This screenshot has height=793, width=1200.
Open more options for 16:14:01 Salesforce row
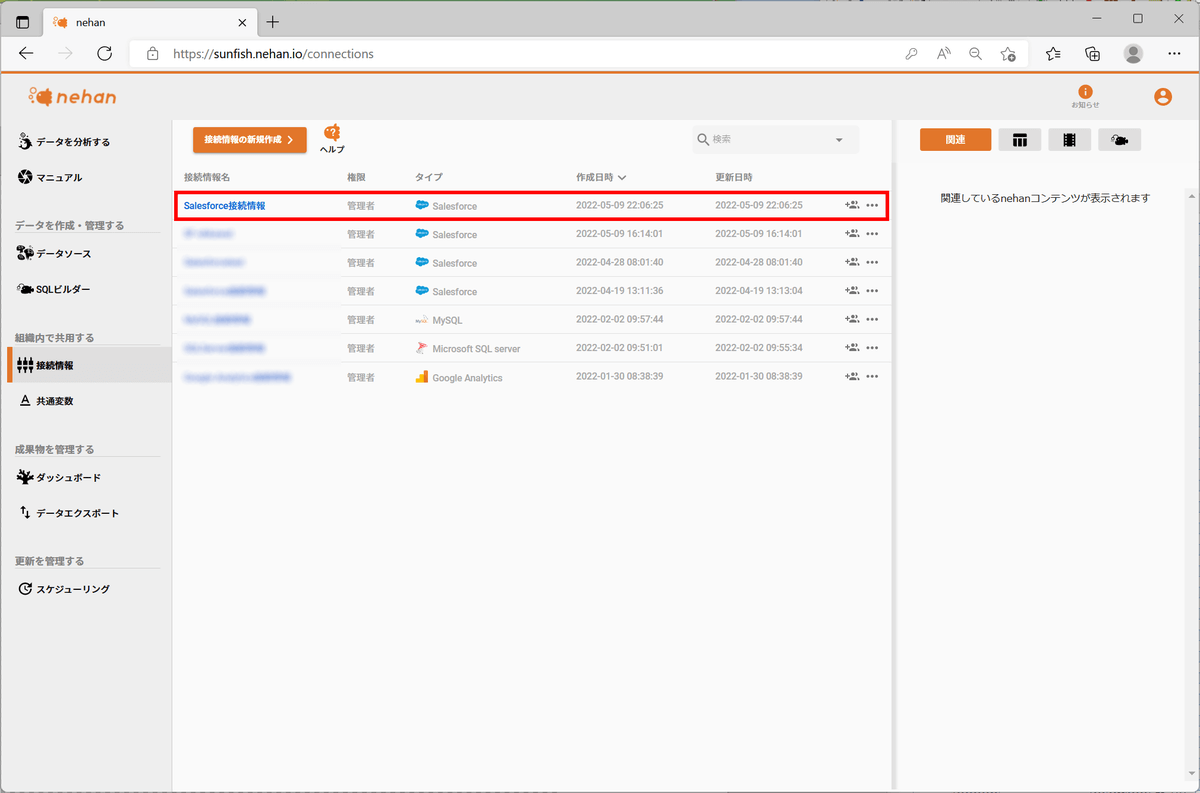tap(872, 234)
